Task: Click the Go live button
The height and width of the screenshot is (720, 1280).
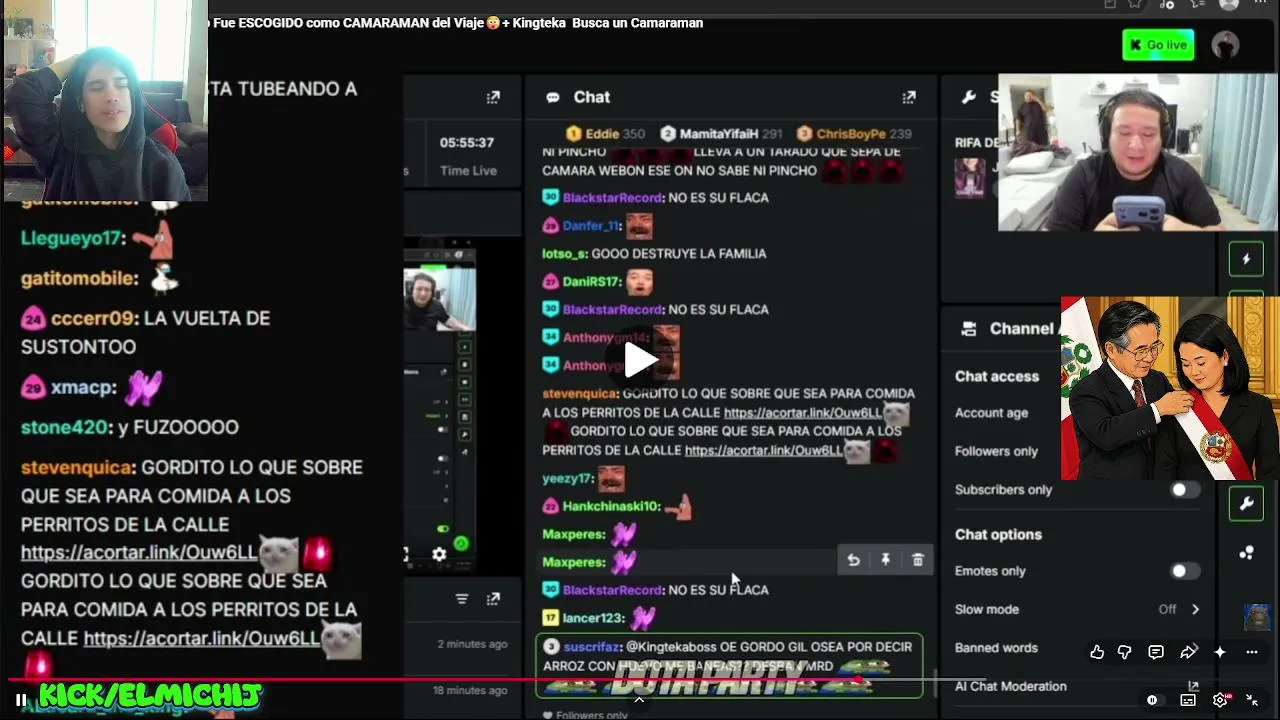Action: (1158, 45)
